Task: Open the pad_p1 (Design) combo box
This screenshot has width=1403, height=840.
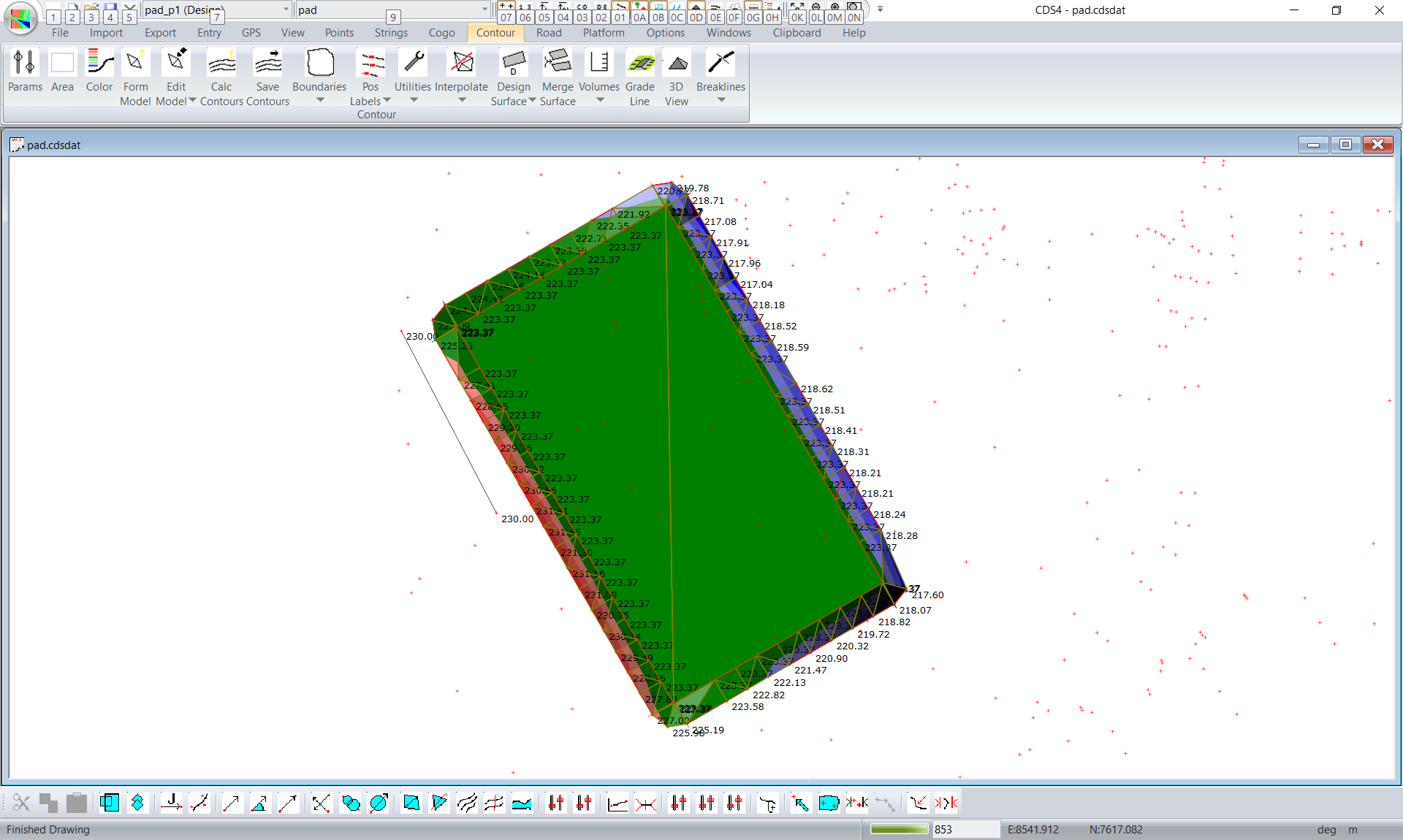Action: 286,9
